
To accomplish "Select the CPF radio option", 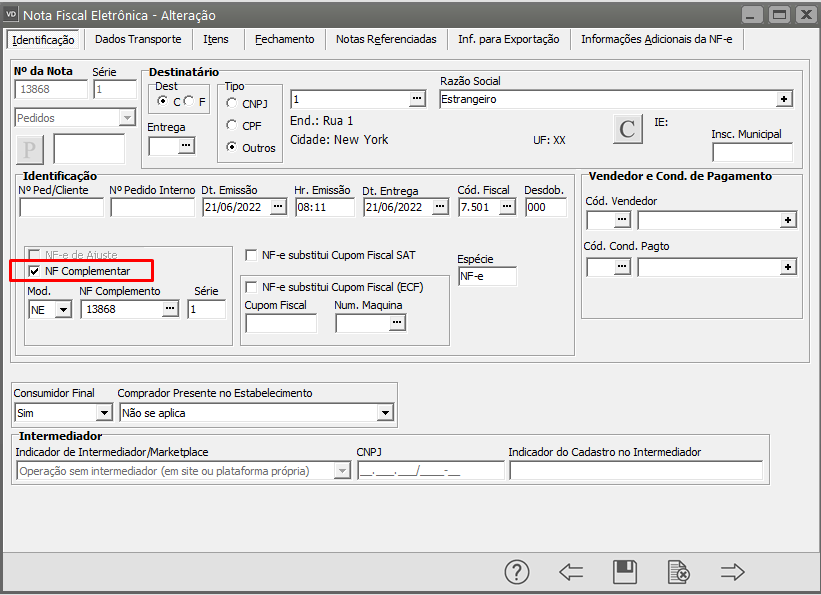I will click(x=232, y=125).
